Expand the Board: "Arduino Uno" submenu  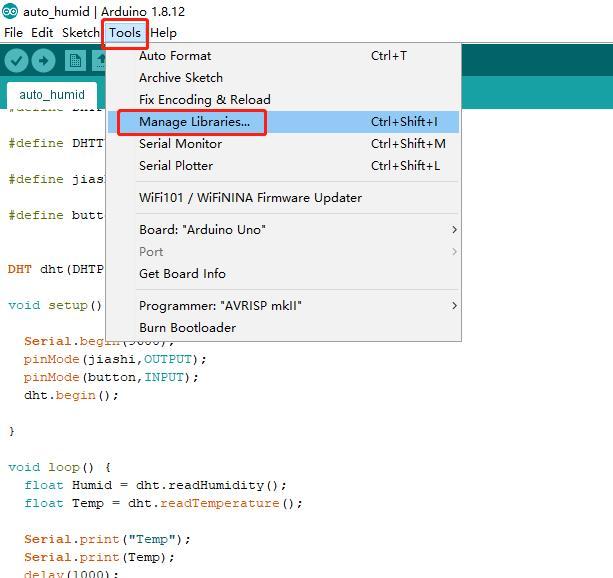(x=283, y=230)
